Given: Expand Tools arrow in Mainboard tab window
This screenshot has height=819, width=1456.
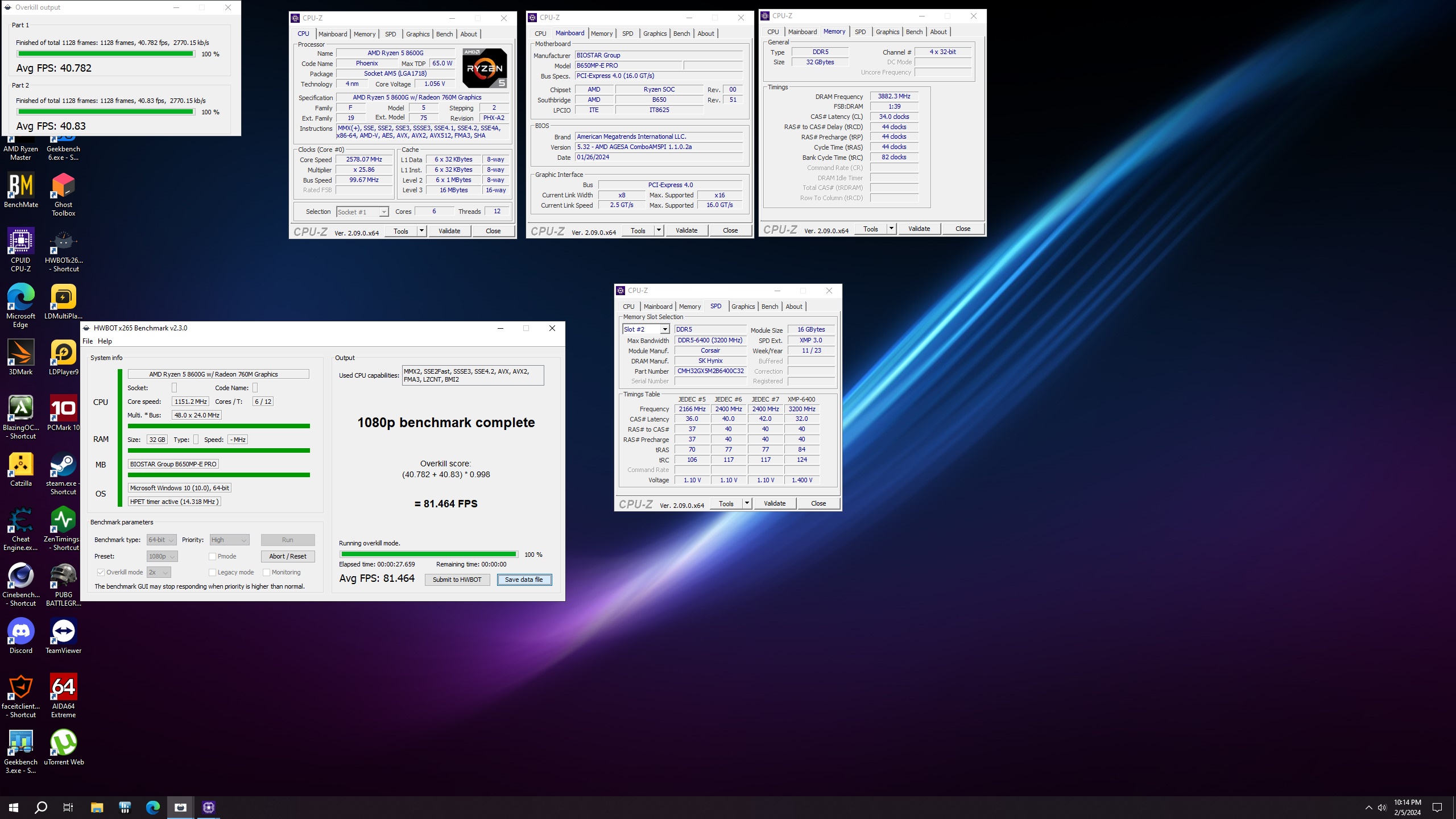Looking at the screenshot, I should coord(659,230).
